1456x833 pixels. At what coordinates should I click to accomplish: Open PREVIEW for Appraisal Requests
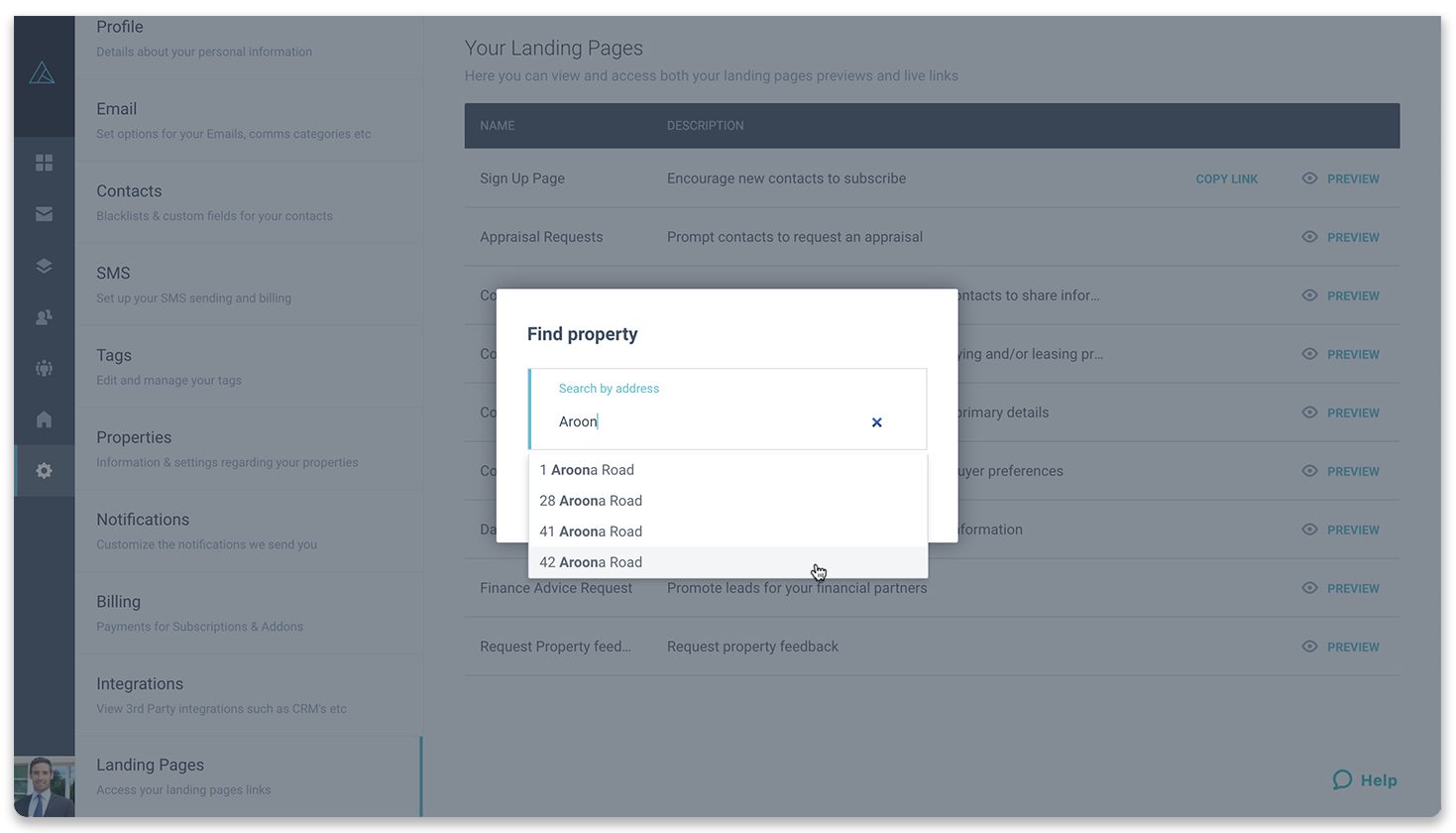[1351, 237]
